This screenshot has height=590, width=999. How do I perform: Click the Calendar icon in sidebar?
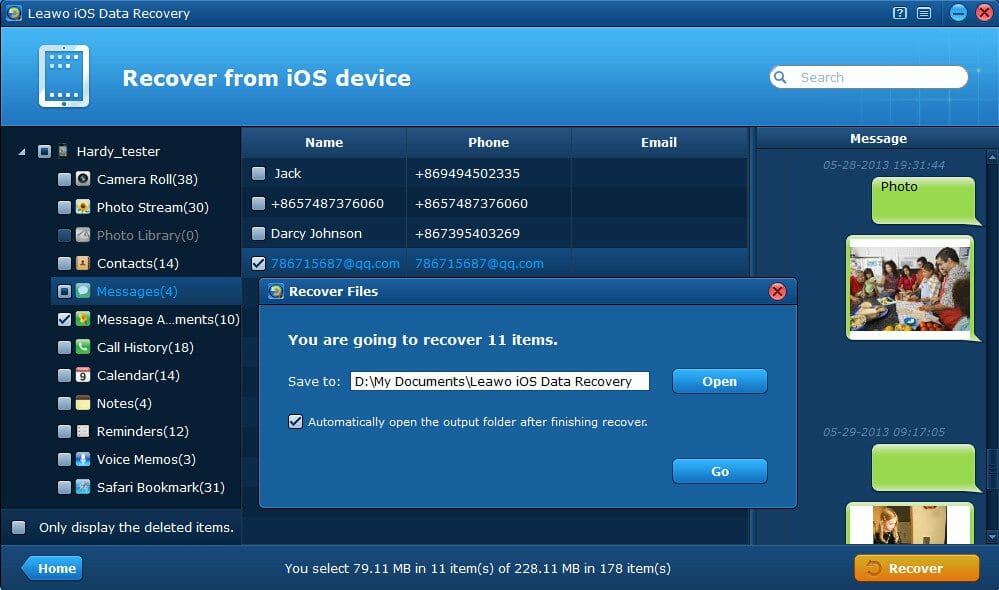[84, 376]
